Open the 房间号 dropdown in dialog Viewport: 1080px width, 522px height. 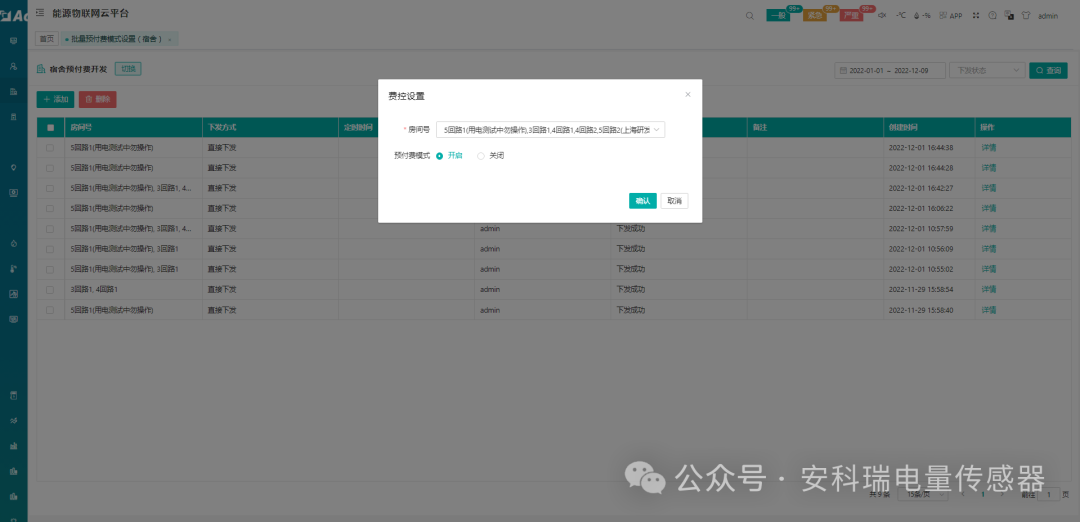[x=550, y=129]
